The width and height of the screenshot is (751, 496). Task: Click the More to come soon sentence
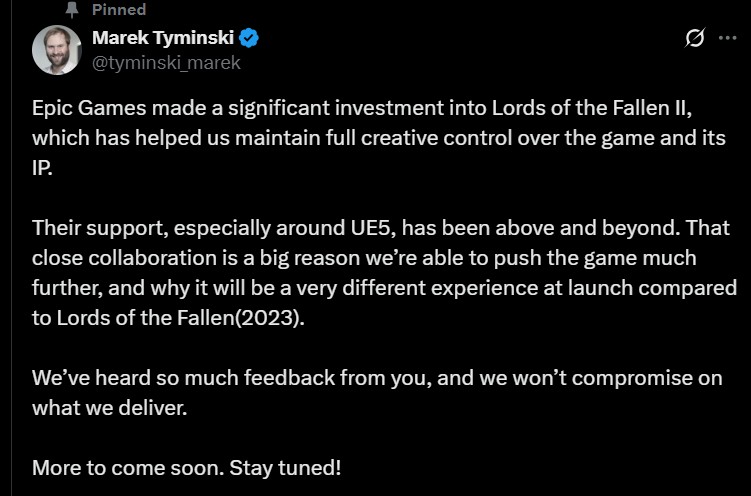pyautogui.click(x=128, y=468)
